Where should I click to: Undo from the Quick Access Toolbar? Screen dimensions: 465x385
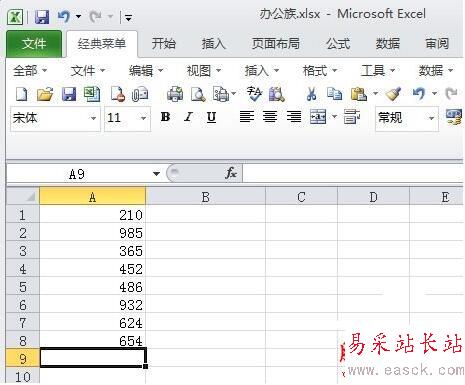click(x=64, y=16)
